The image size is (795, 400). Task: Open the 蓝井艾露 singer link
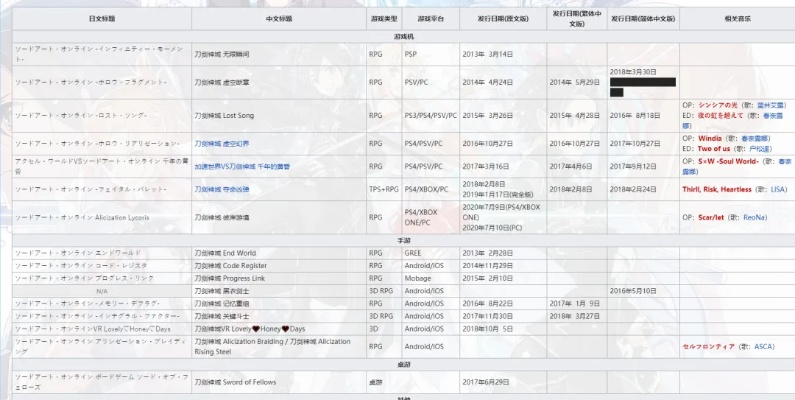[772, 105]
